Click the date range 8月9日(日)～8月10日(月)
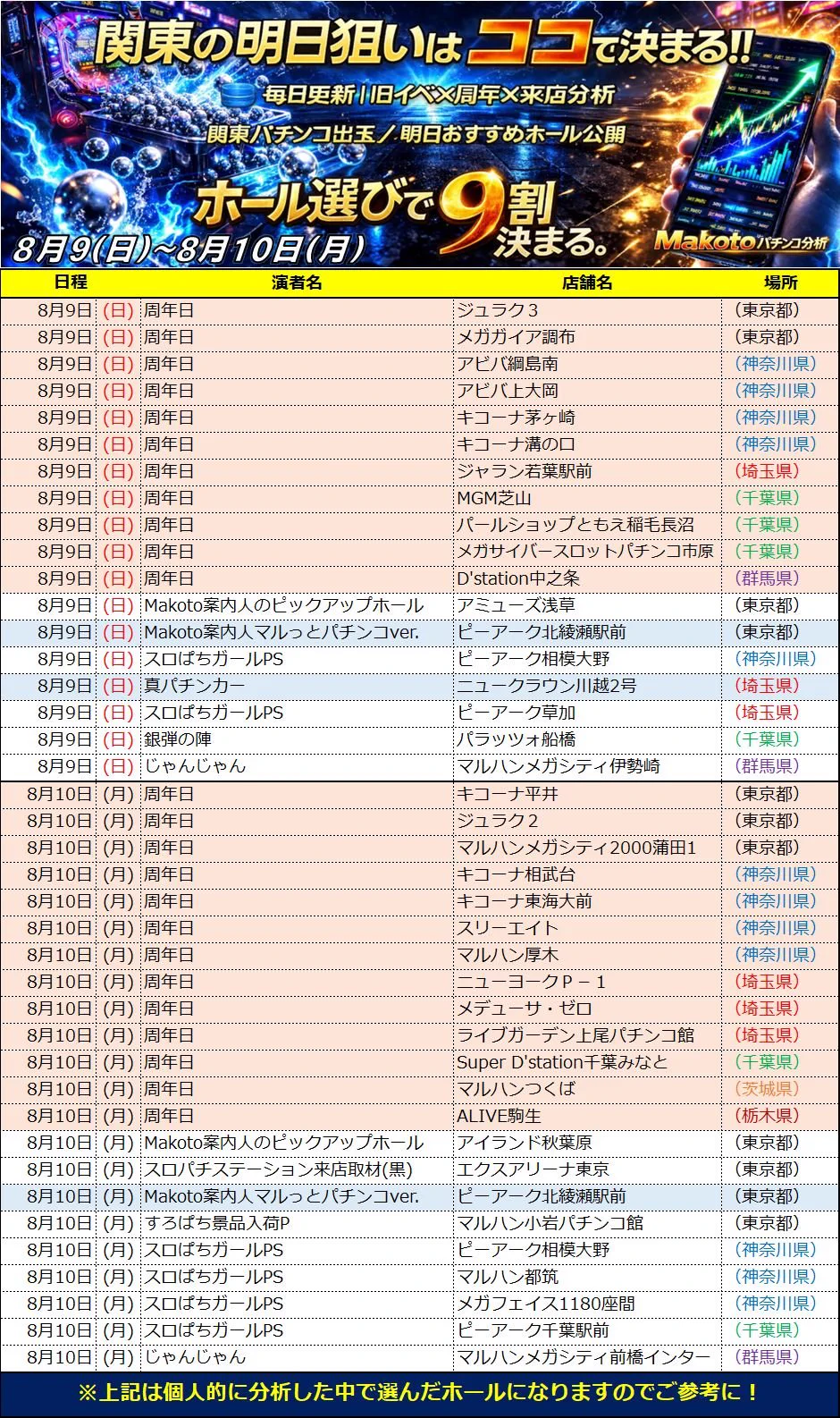 (x=189, y=249)
